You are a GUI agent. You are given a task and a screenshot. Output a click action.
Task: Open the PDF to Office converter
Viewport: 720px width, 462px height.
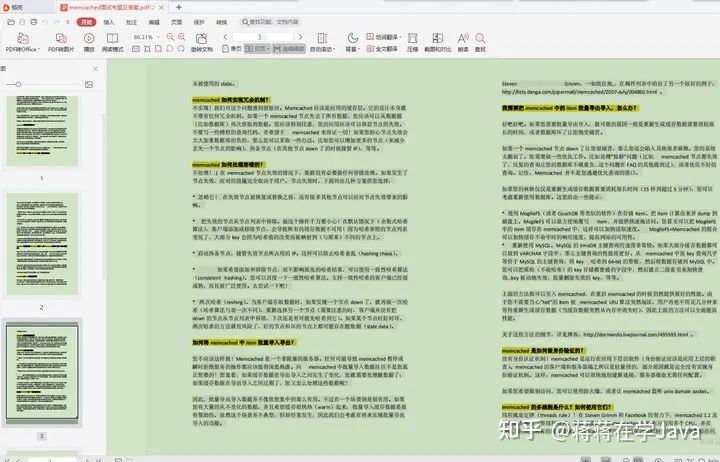pyautogui.click(x=22, y=42)
